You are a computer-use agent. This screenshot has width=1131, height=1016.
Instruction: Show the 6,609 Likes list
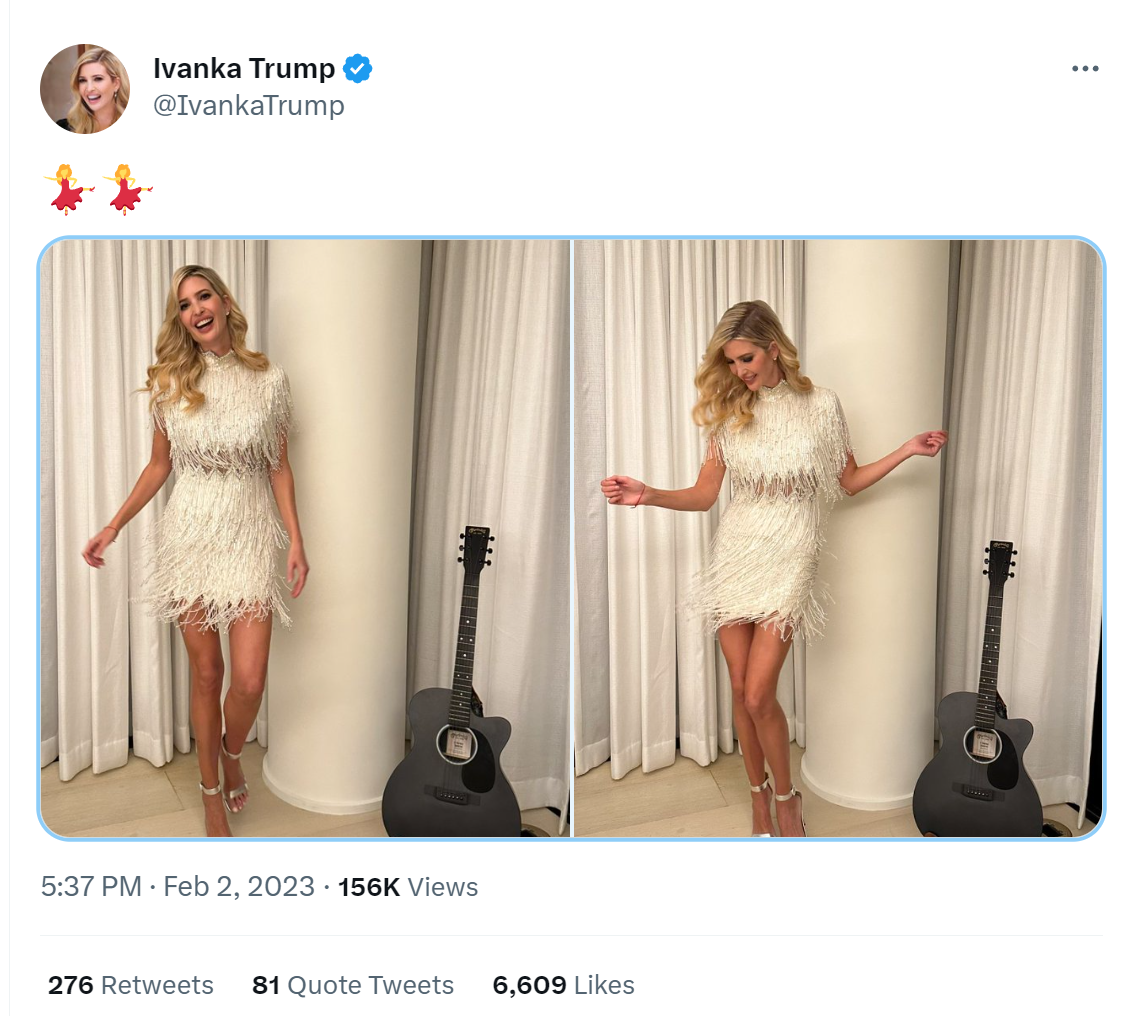click(563, 985)
